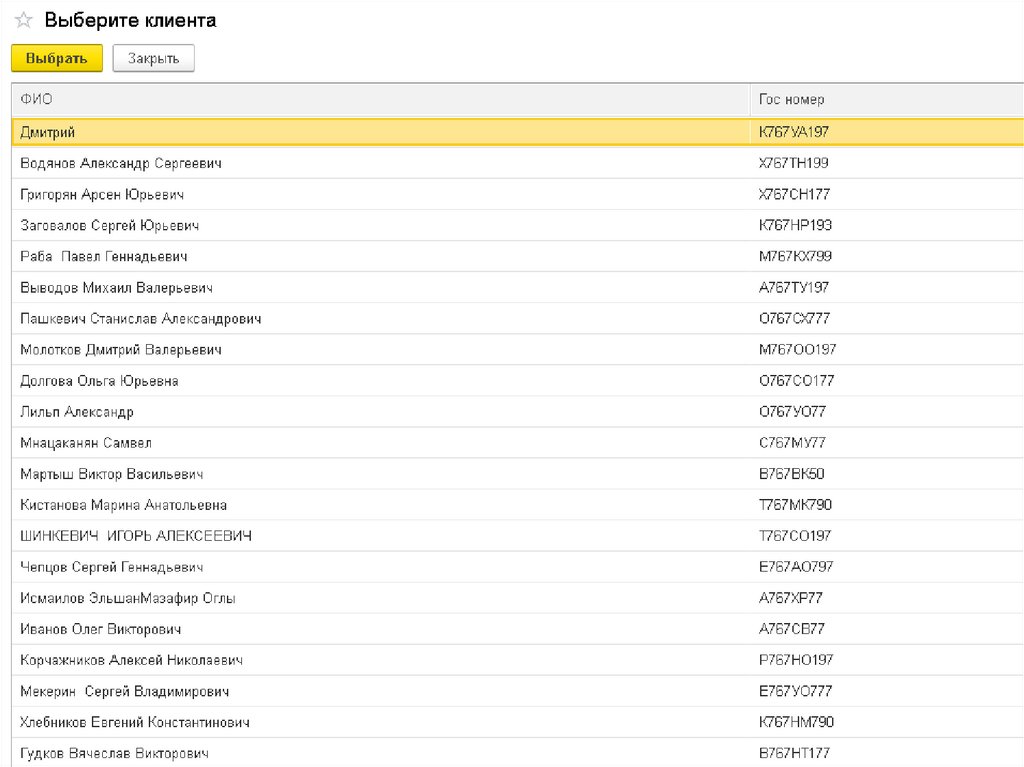Select client Григорян Арсен Юрьевич

pos(102,194)
